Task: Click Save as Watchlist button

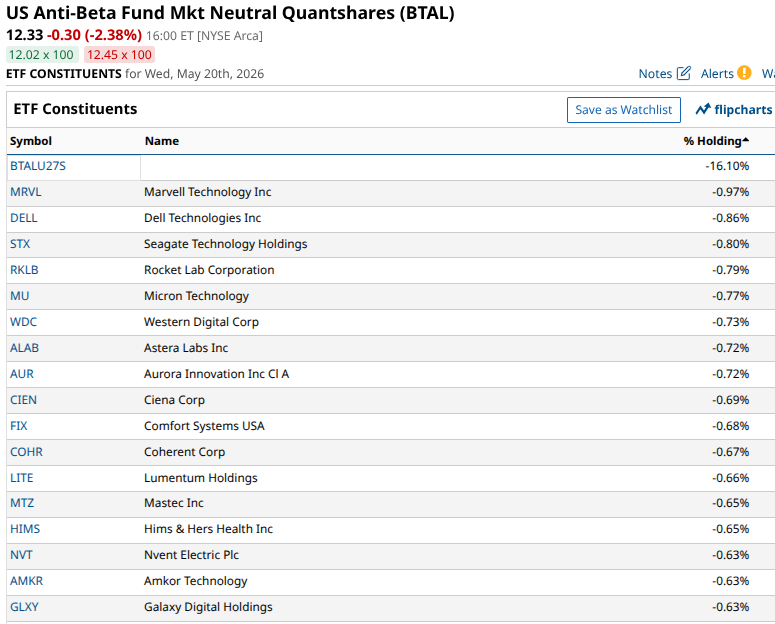Action: (x=623, y=110)
